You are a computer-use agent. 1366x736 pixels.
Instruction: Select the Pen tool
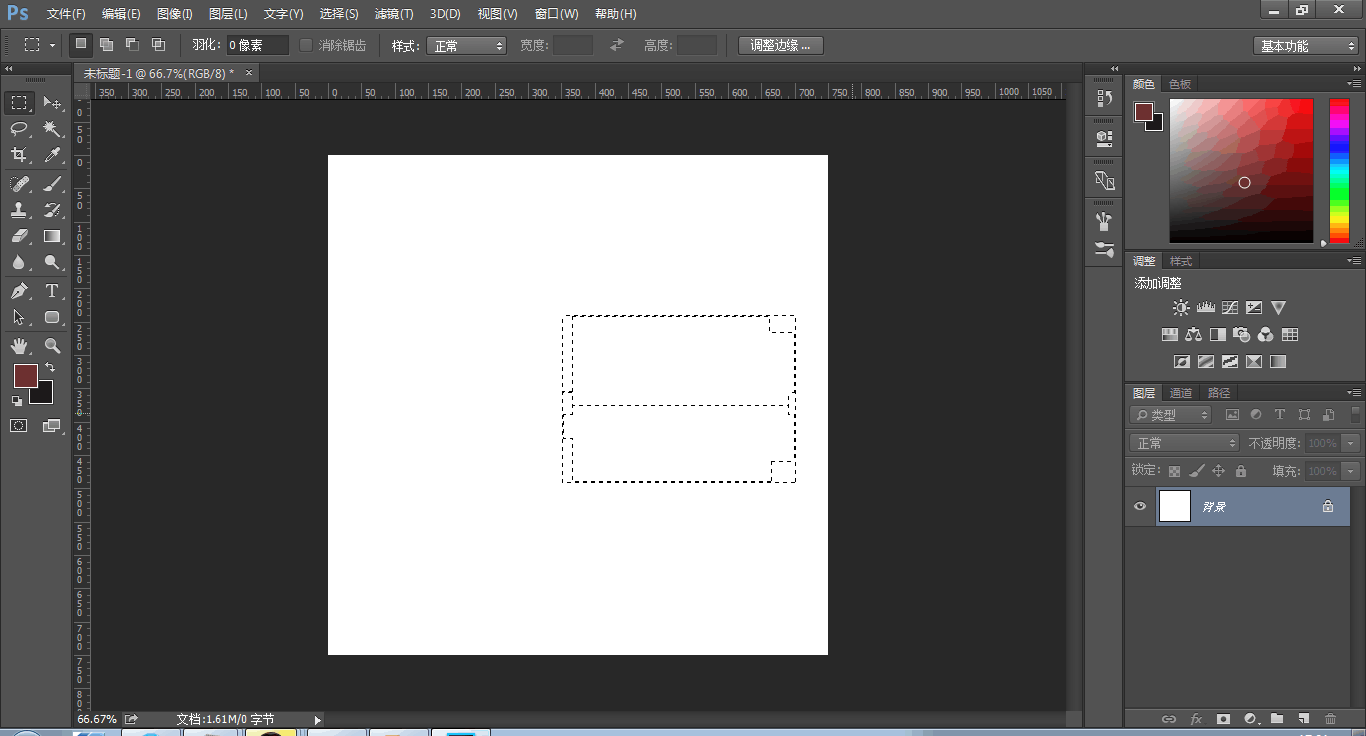tap(19, 291)
